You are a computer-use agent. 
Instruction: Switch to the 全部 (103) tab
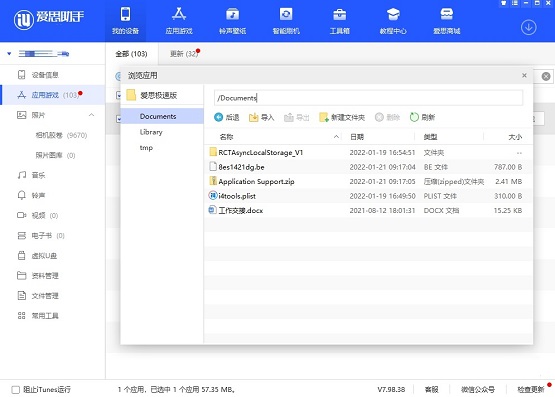[x=131, y=54]
